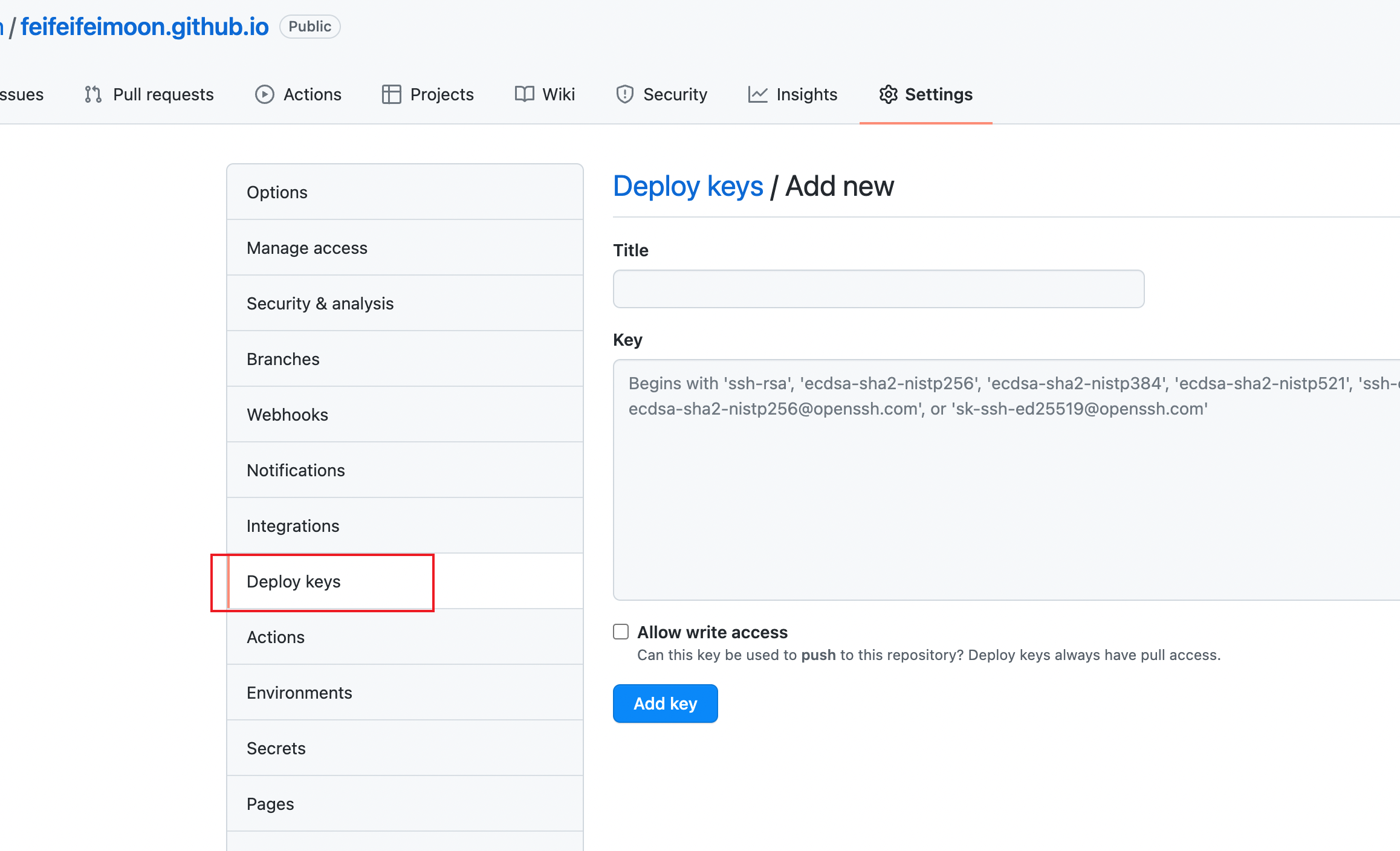Open feifeifeimoon.github.io repository link
The width and height of the screenshot is (1400, 851).
[144, 27]
